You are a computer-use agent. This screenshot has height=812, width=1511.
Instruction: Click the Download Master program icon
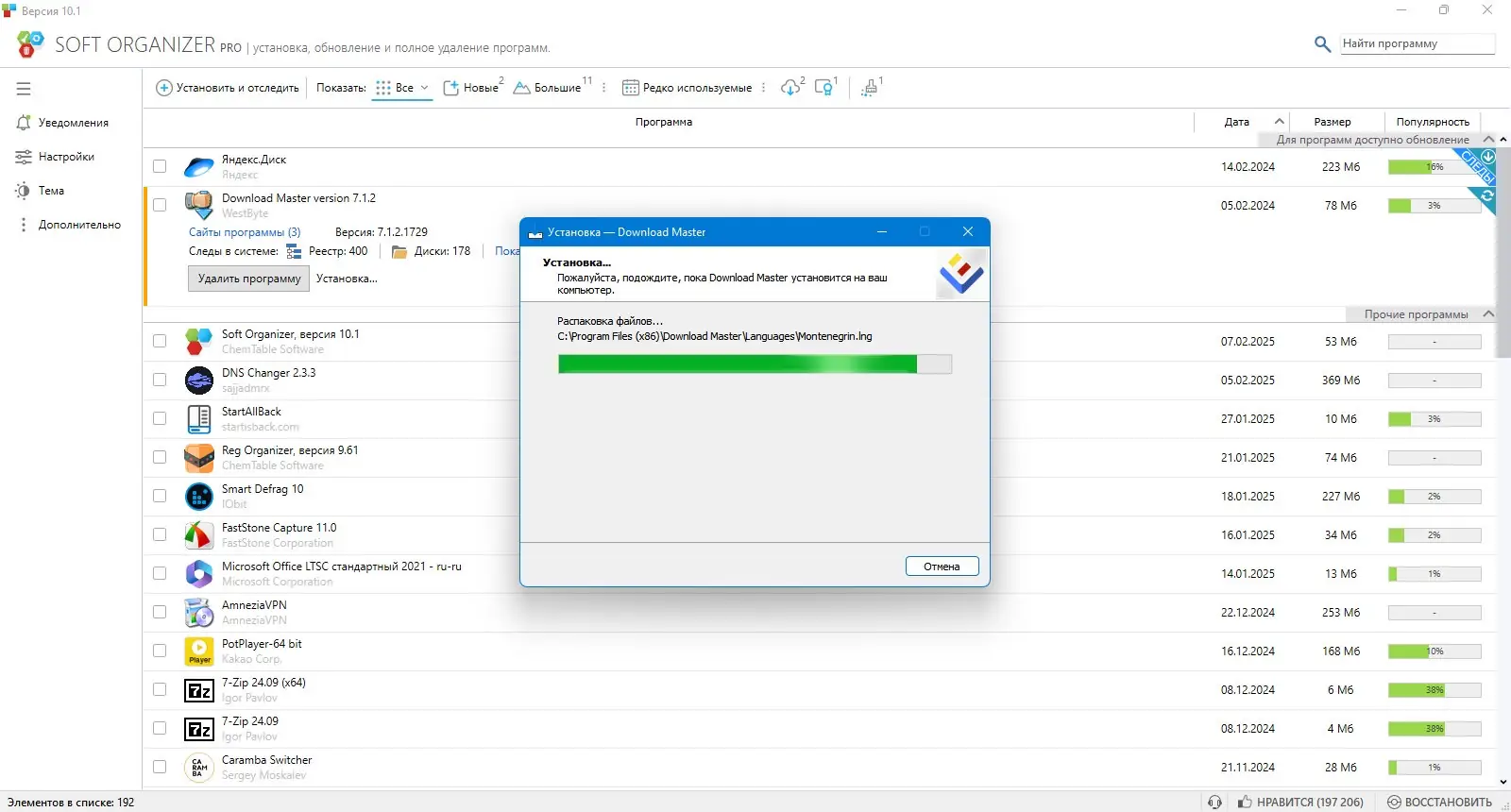point(198,204)
